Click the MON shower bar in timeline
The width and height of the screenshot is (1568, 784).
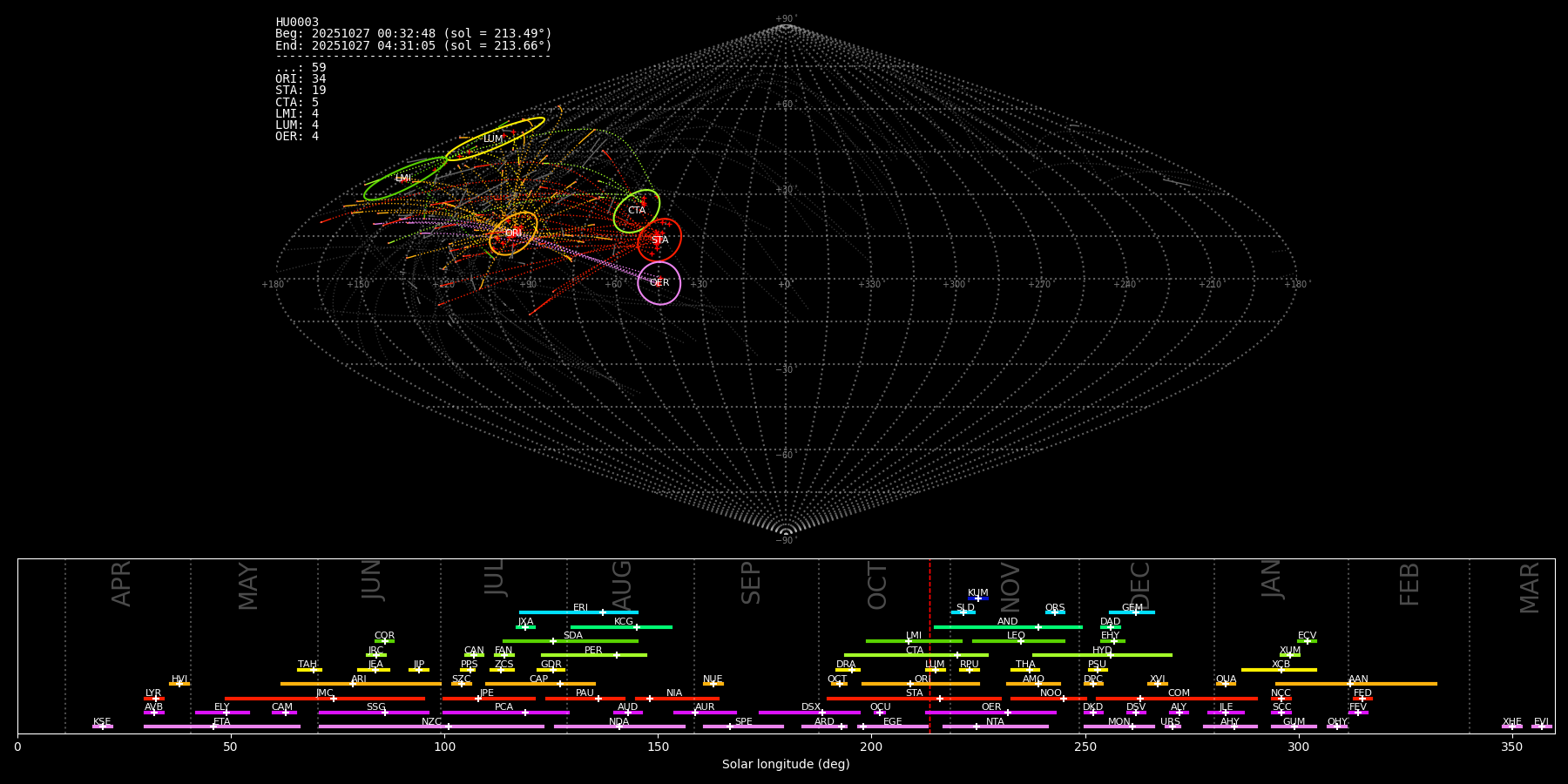coord(1119,727)
